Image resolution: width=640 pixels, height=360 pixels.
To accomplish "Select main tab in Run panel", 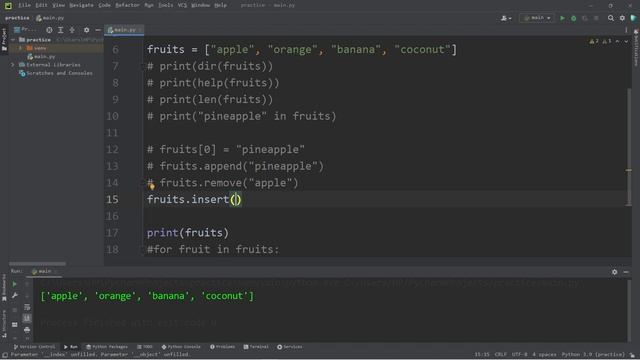I will pyautogui.click(x=44, y=271).
